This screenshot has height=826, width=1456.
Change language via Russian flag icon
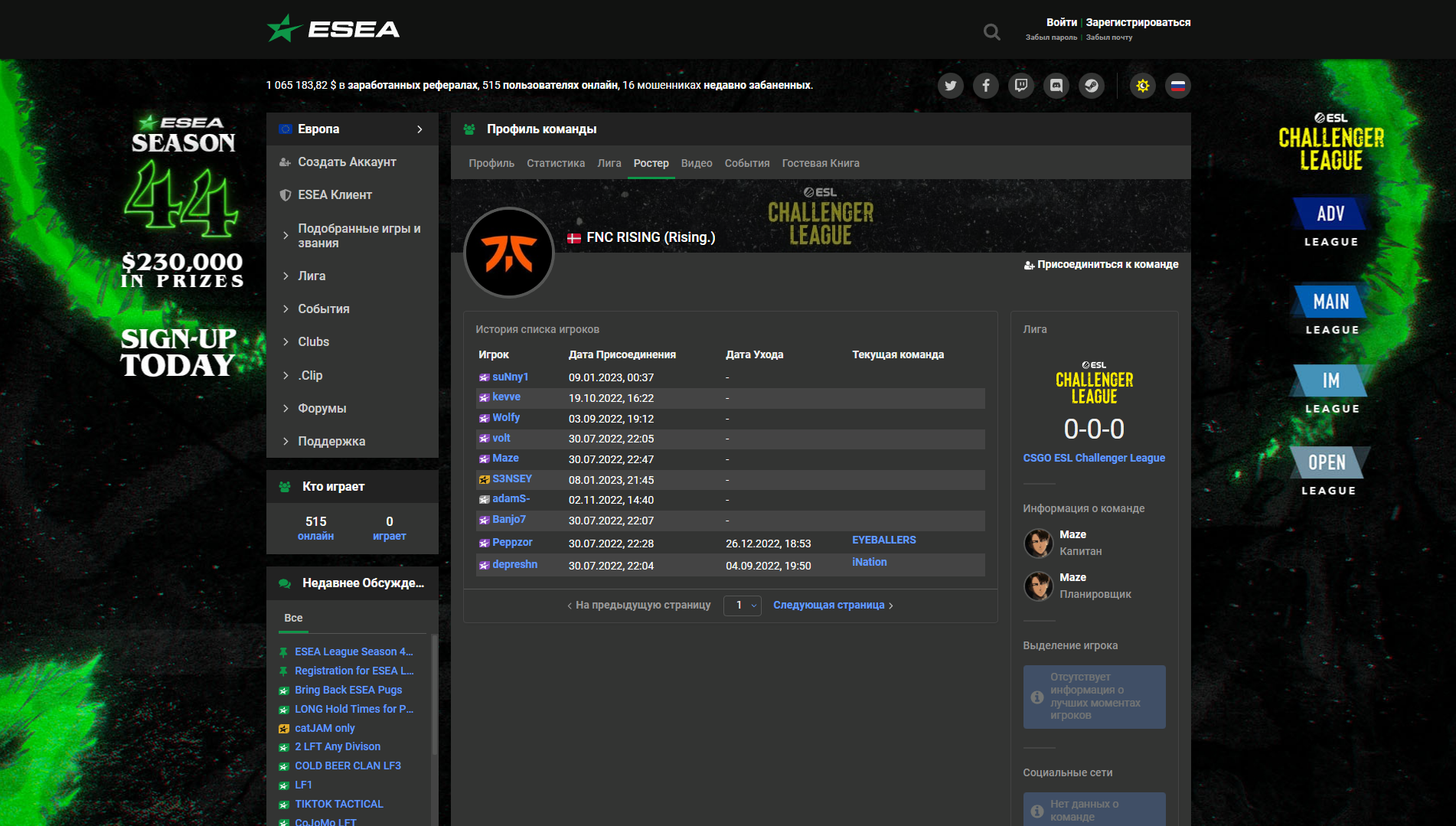pos(1177,86)
